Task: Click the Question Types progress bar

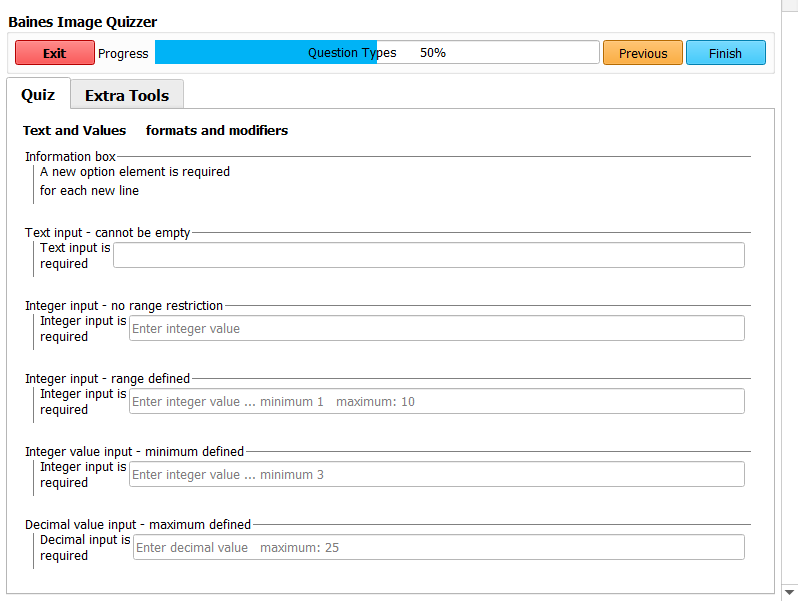Action: point(376,53)
